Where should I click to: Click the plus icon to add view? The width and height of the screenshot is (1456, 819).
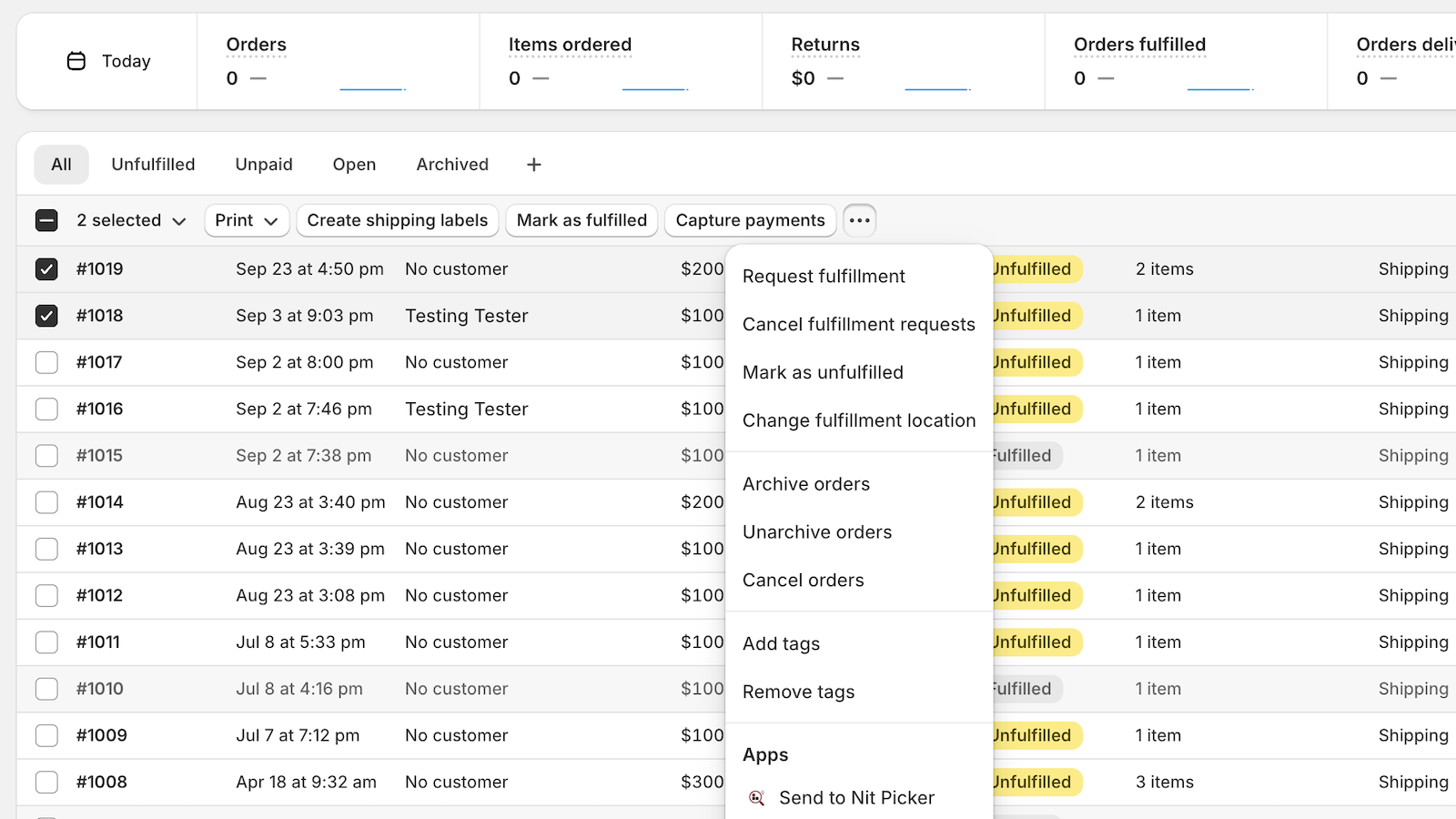point(534,165)
